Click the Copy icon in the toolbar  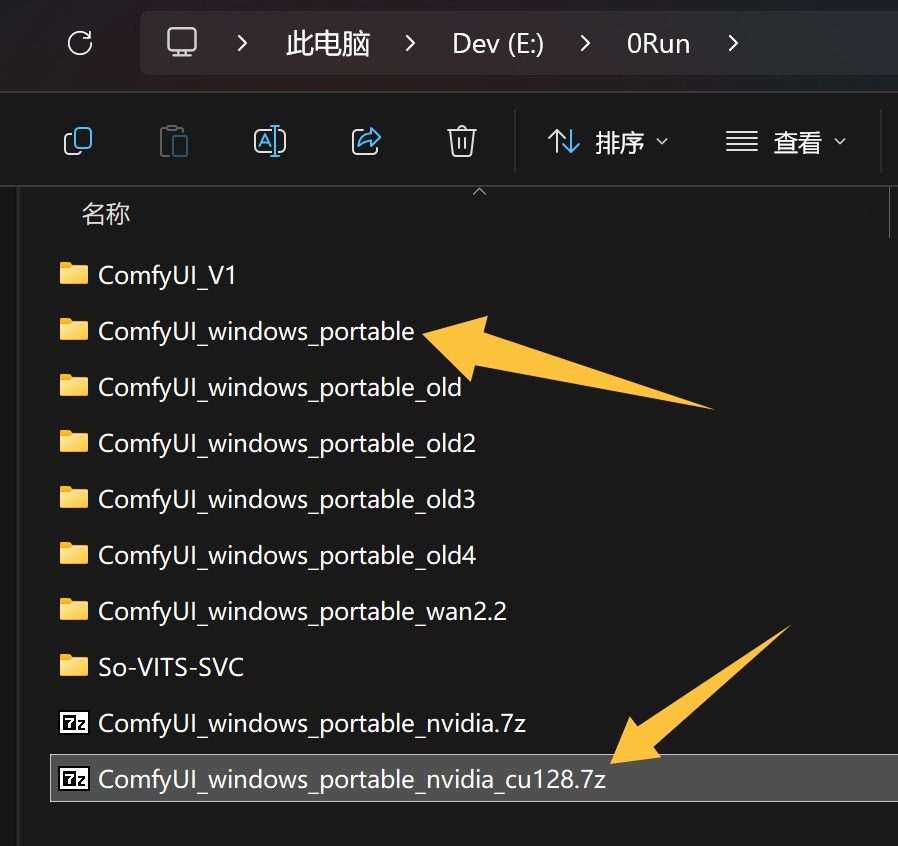[x=78, y=142]
